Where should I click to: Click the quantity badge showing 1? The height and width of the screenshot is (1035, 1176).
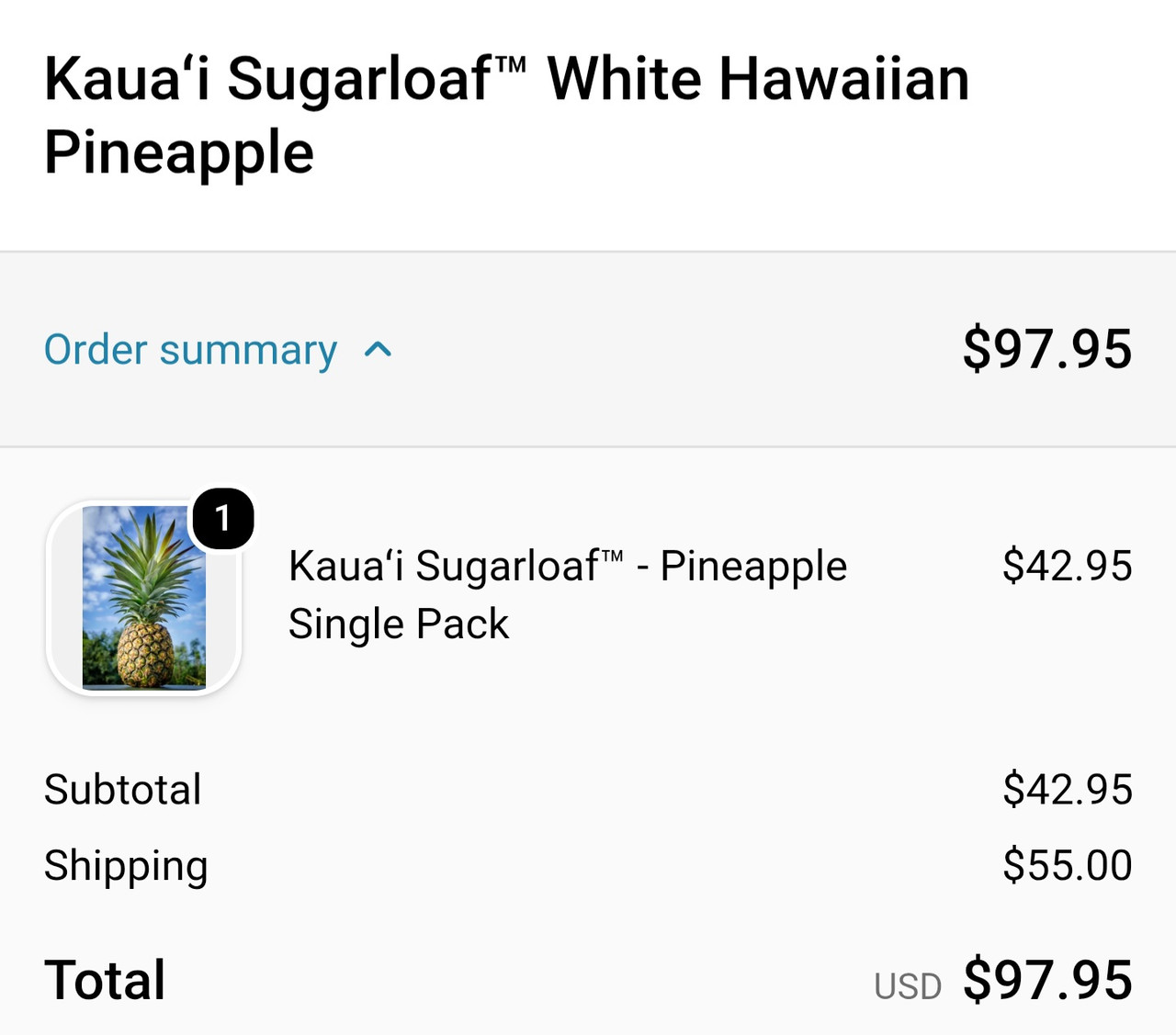(x=222, y=519)
